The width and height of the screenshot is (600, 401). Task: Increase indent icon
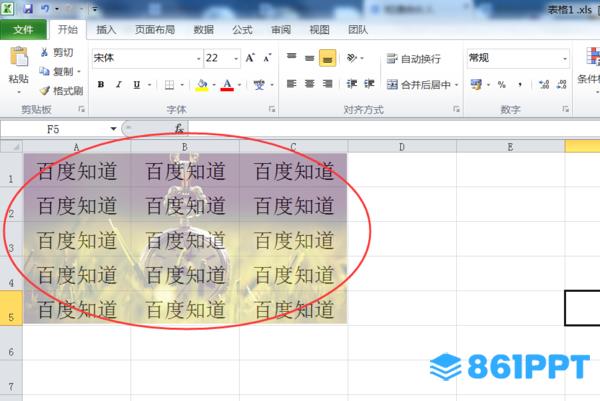(369, 84)
